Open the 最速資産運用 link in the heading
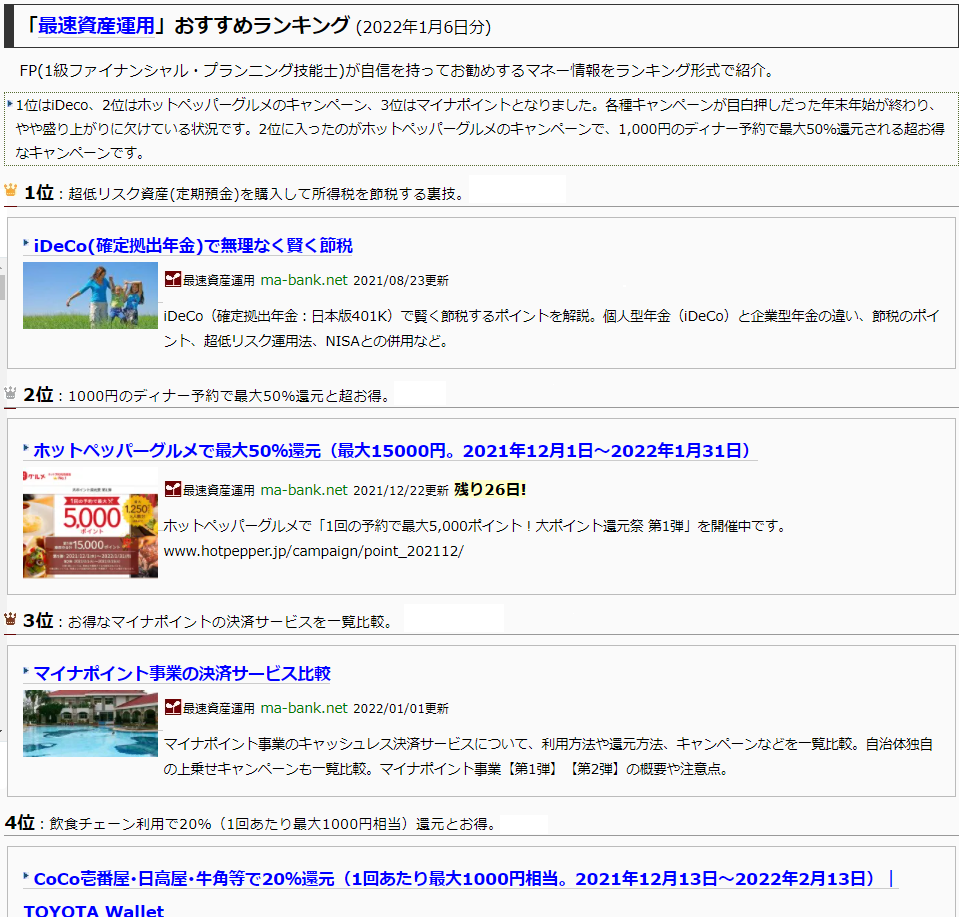Screen dimensions: 959x917 pos(96,26)
